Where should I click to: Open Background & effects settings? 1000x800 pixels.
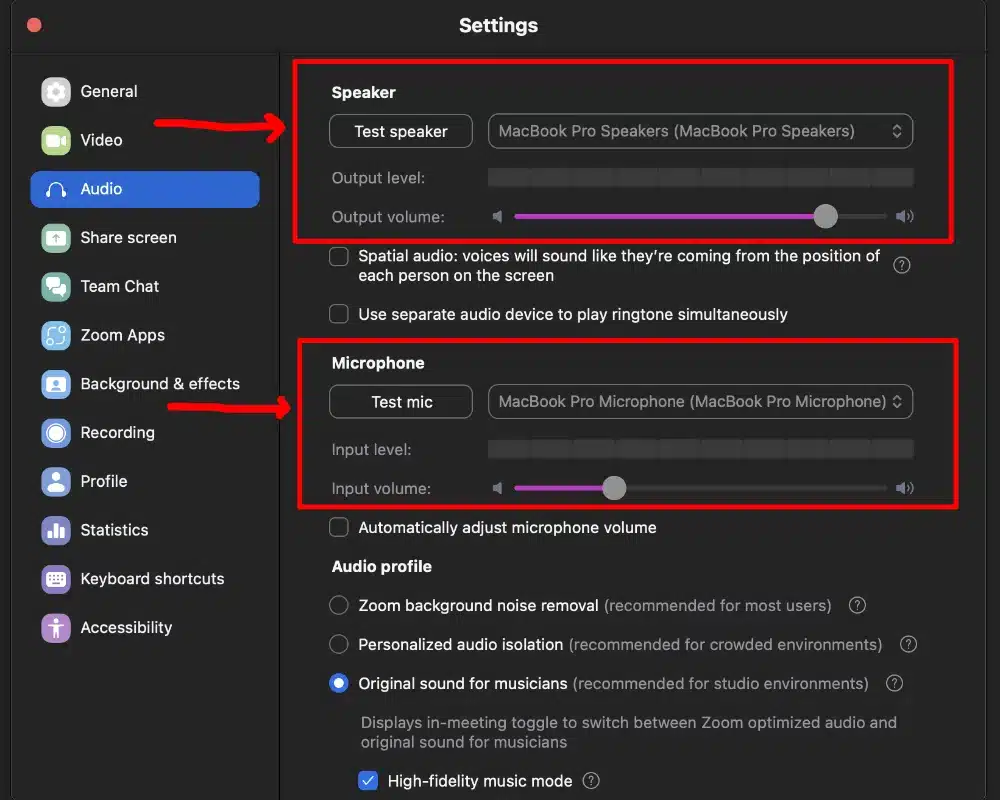145,384
